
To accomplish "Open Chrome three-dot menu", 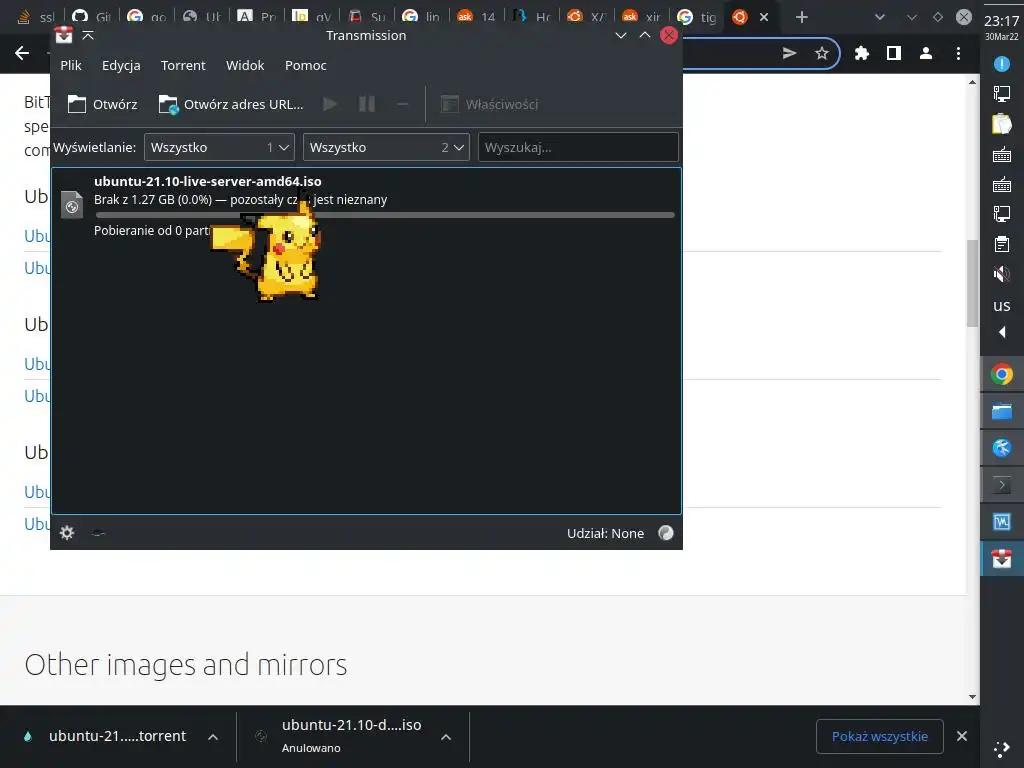I will pos(958,54).
